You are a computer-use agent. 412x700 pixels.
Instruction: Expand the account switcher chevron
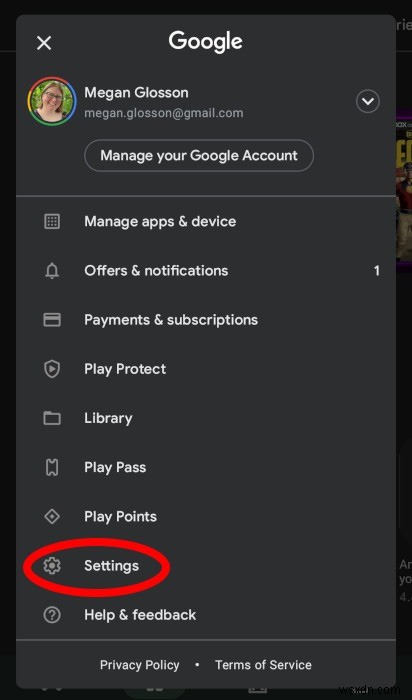pos(367,101)
